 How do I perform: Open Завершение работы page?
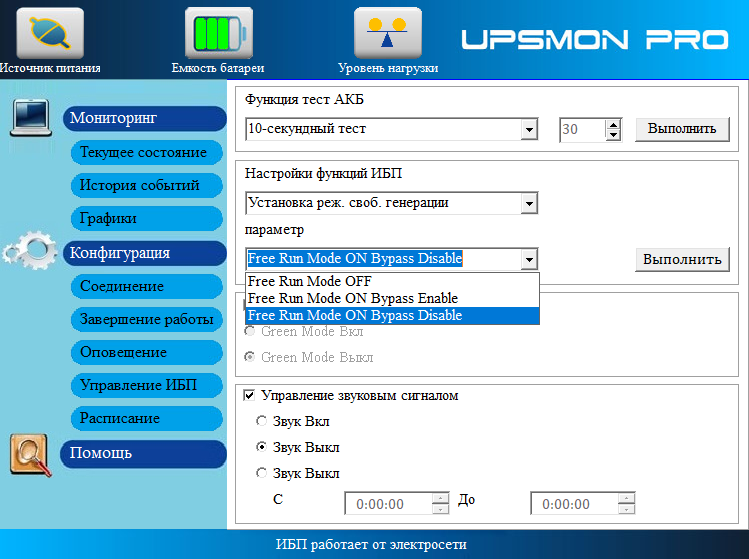tap(147, 319)
